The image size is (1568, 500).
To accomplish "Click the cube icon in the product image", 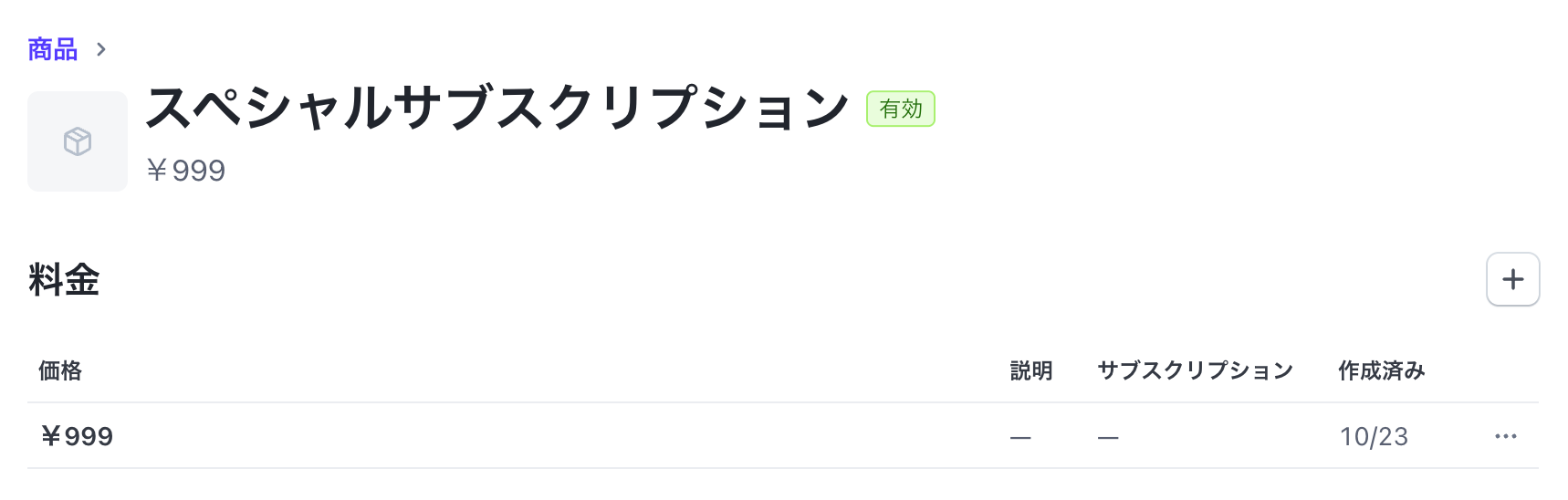I will (x=78, y=141).
